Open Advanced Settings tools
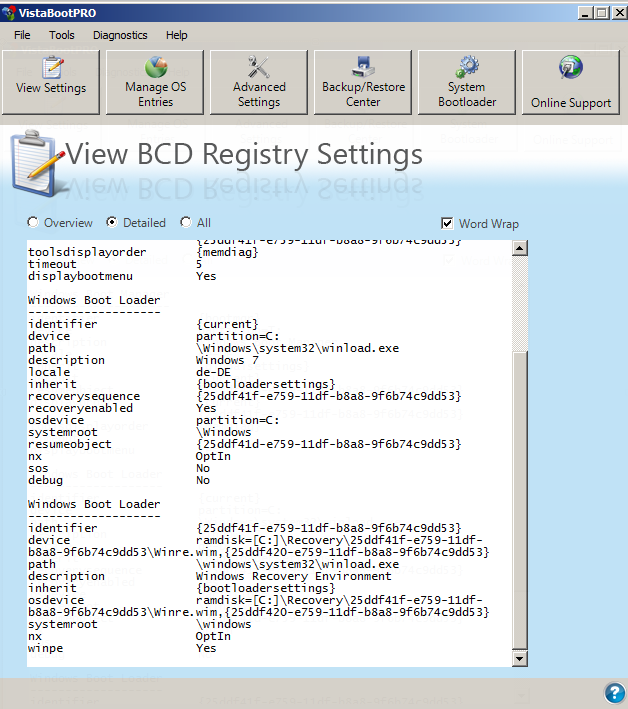The image size is (628, 709). 259,82
